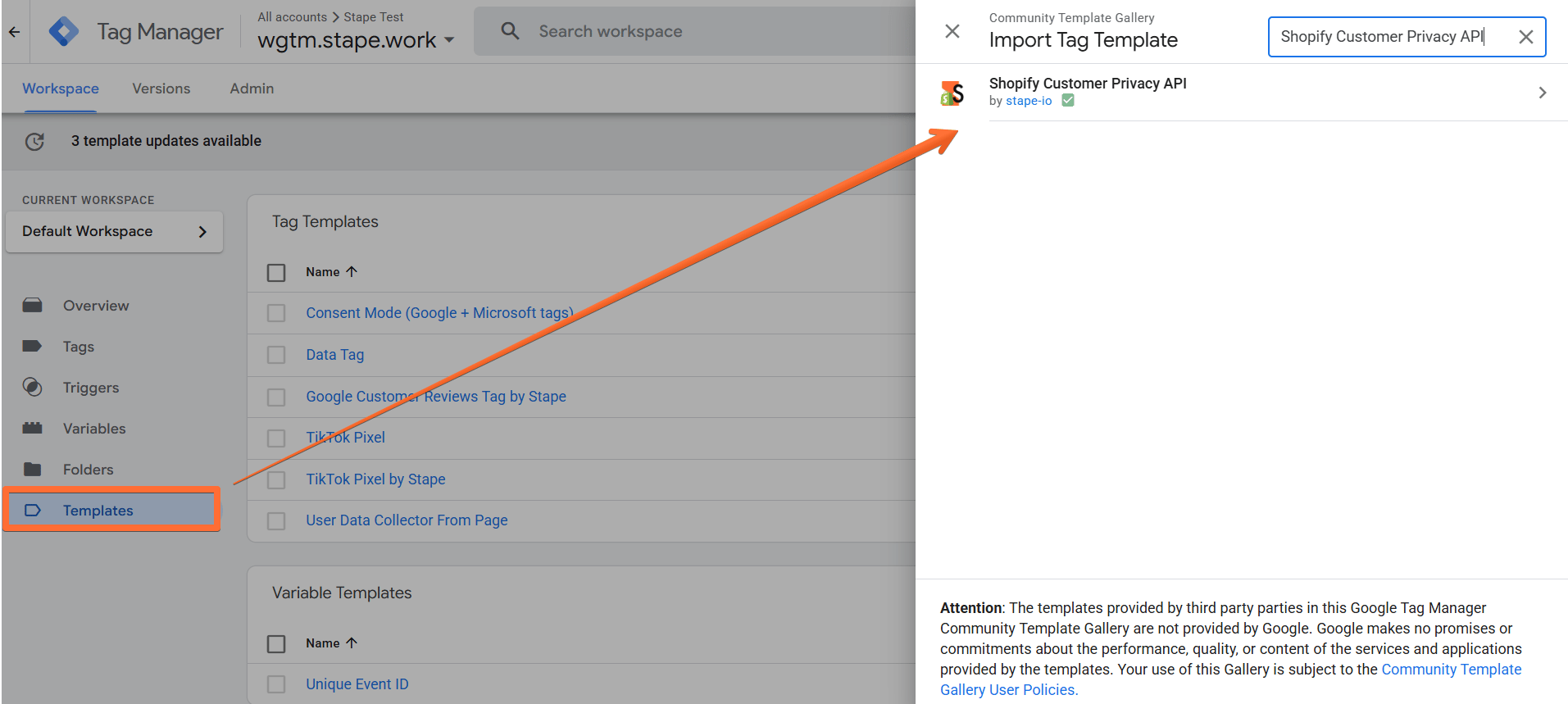The width and height of the screenshot is (1568, 704).
Task: Click the search magnifier icon
Action: click(x=510, y=31)
